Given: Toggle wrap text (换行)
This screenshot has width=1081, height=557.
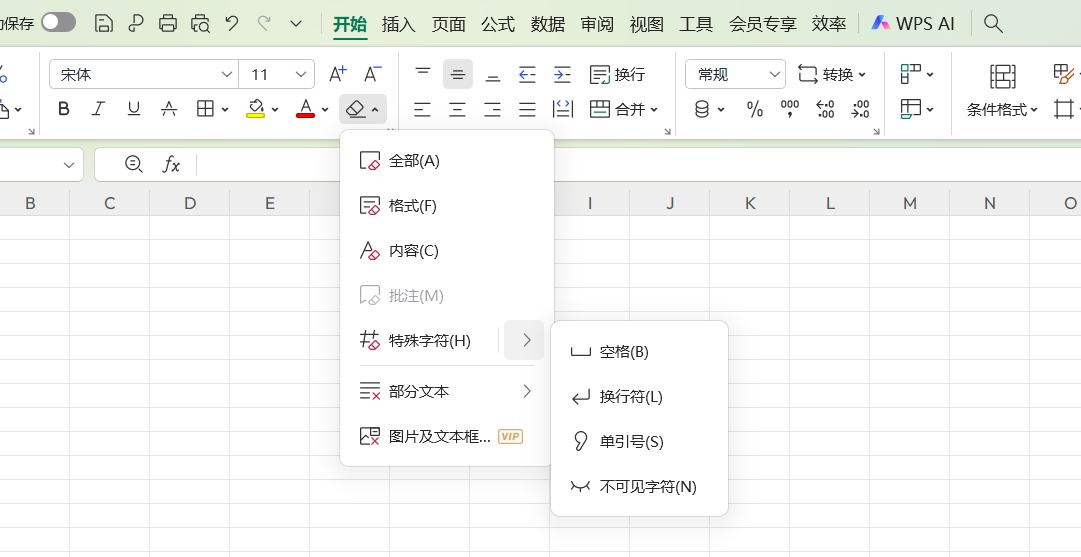Looking at the screenshot, I should point(617,74).
